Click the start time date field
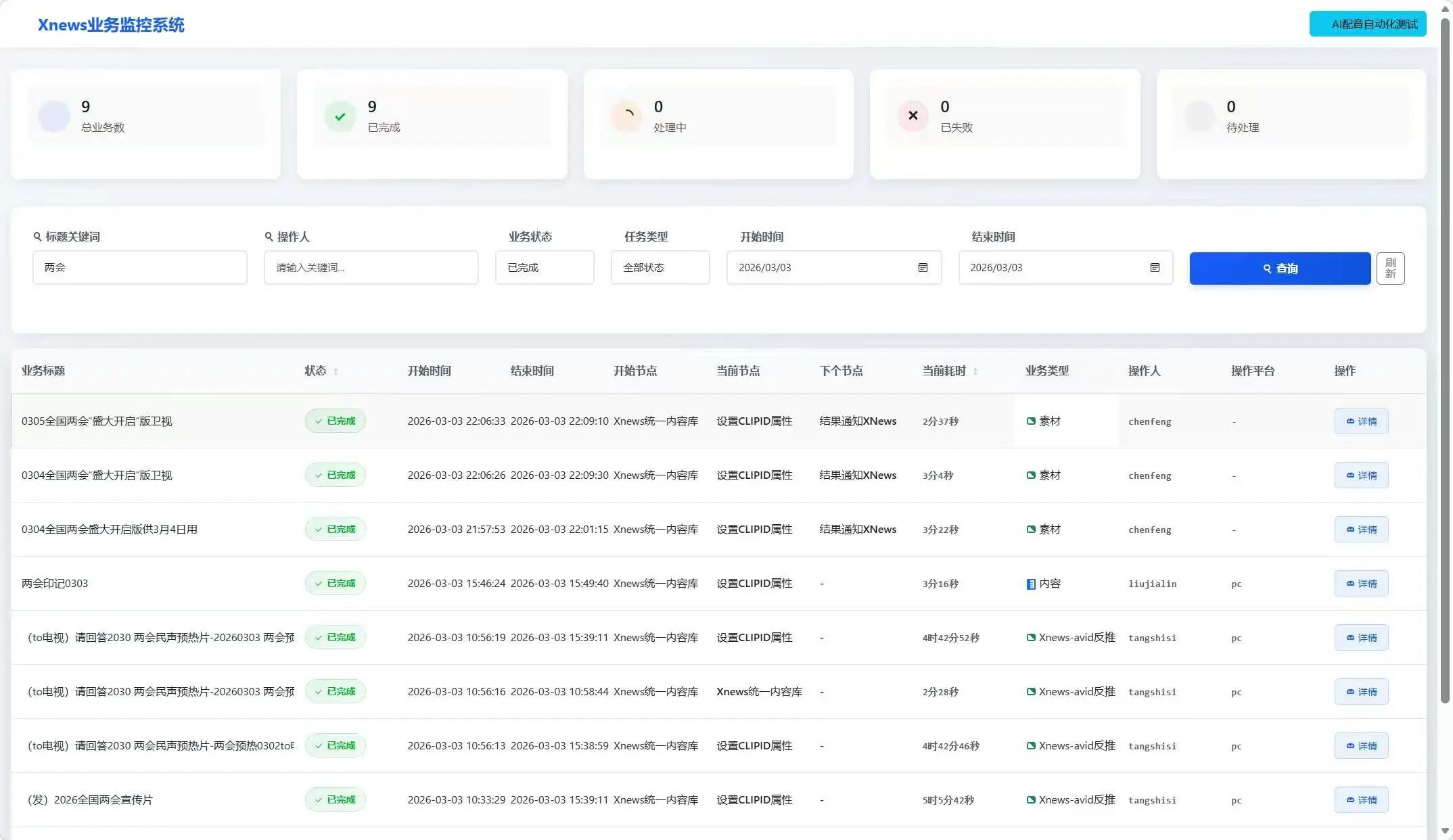This screenshot has width=1453, height=840. point(822,268)
